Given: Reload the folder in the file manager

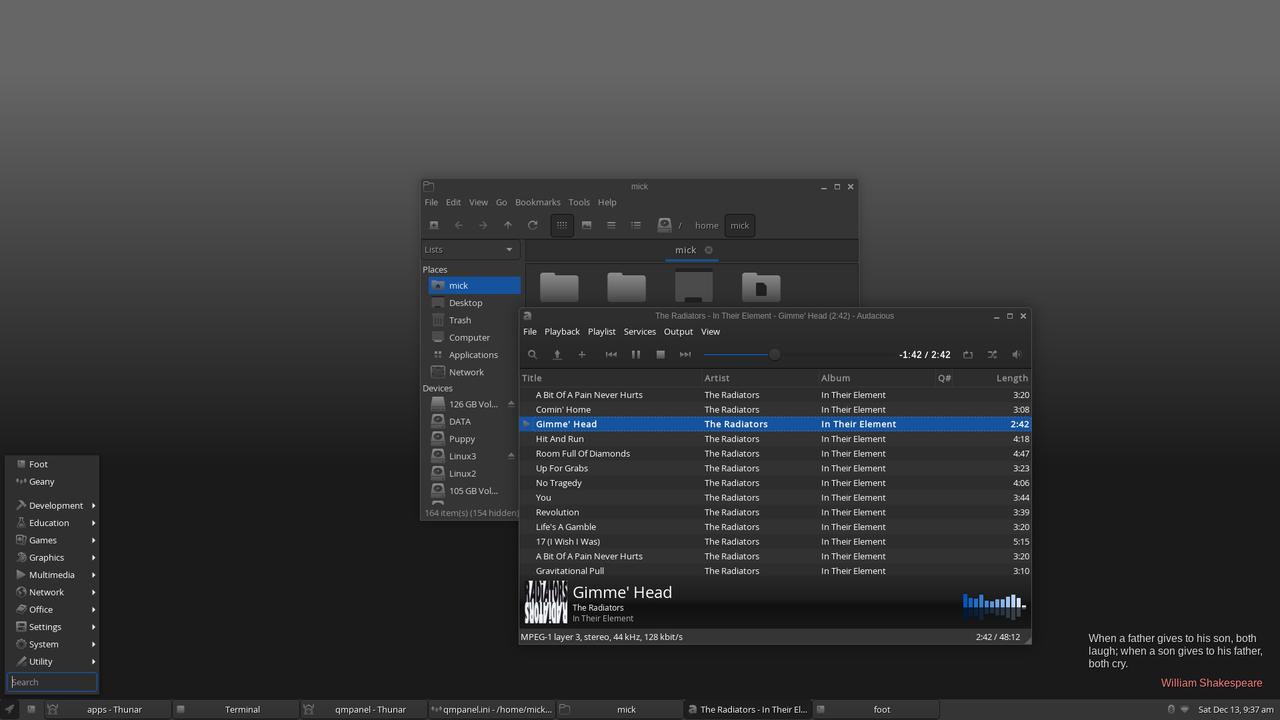Looking at the screenshot, I should click(x=533, y=225).
